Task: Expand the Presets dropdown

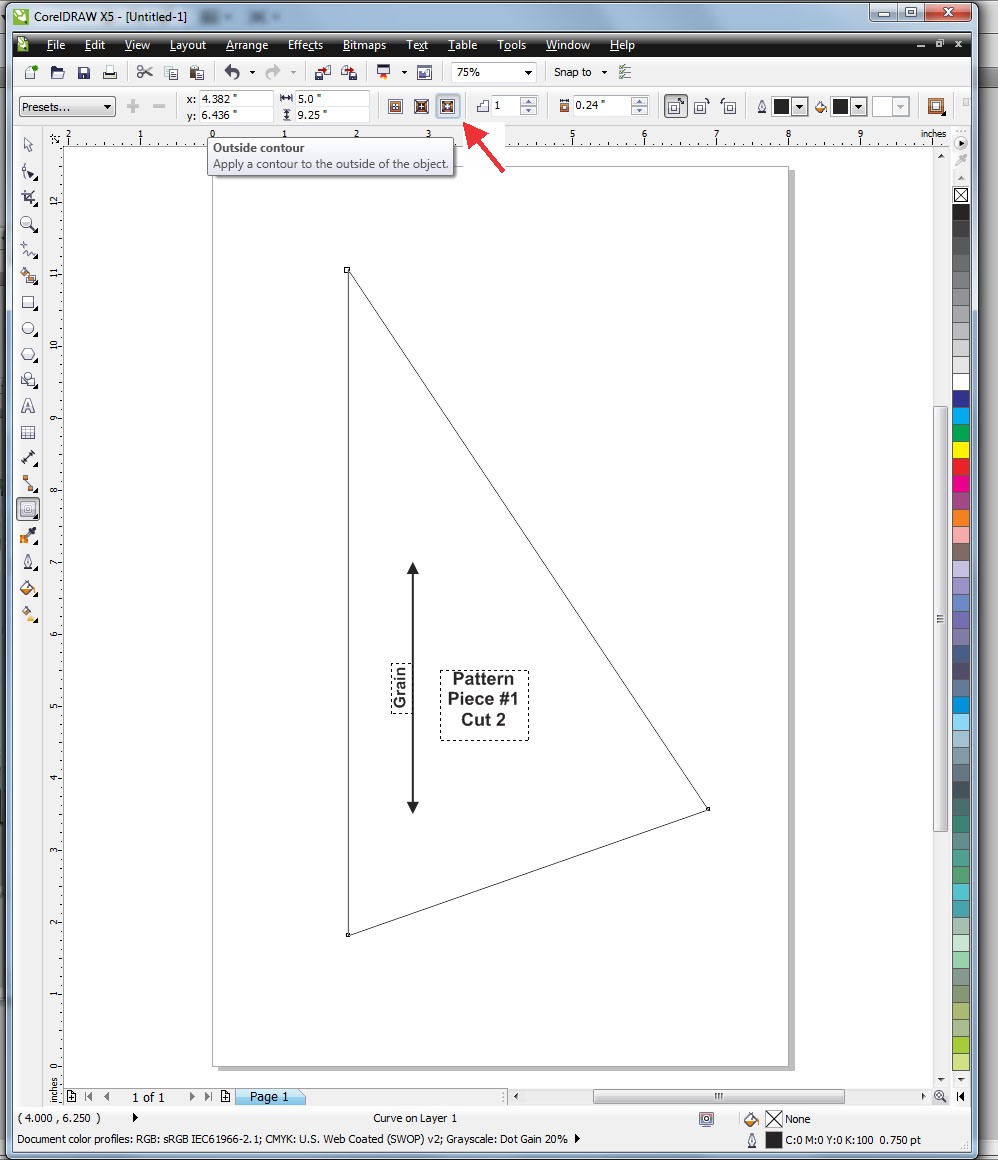Action: [107, 105]
